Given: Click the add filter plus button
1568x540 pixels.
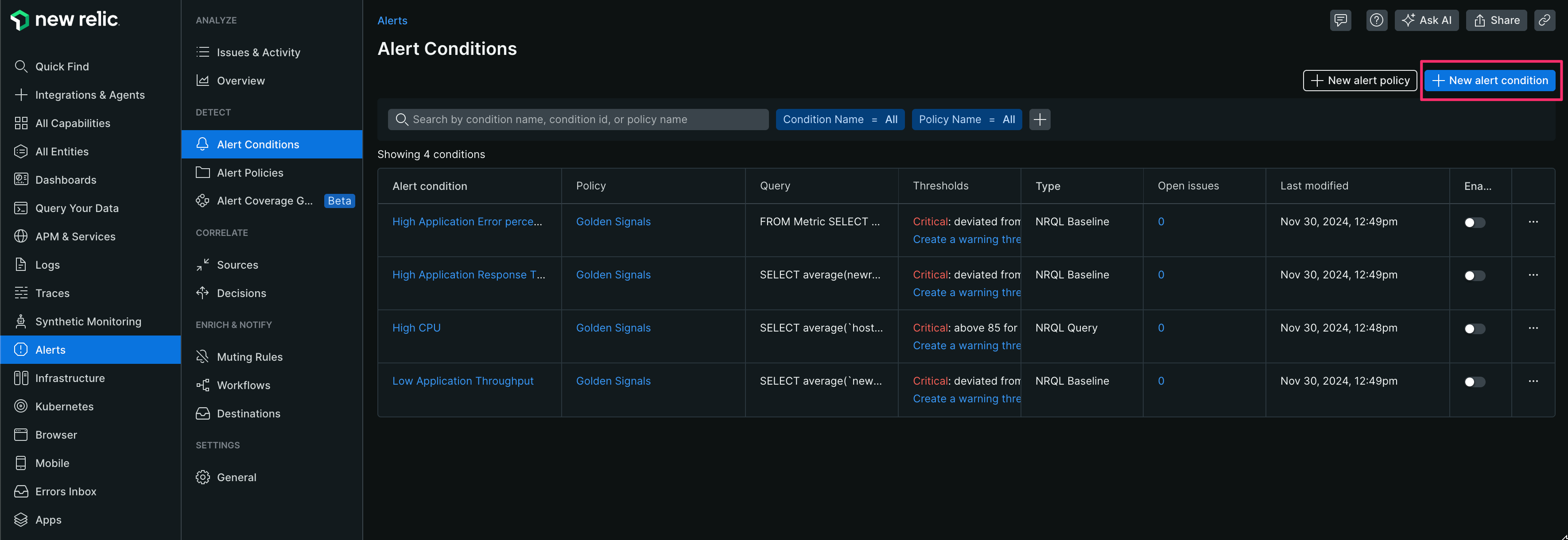Looking at the screenshot, I should coord(1040,119).
